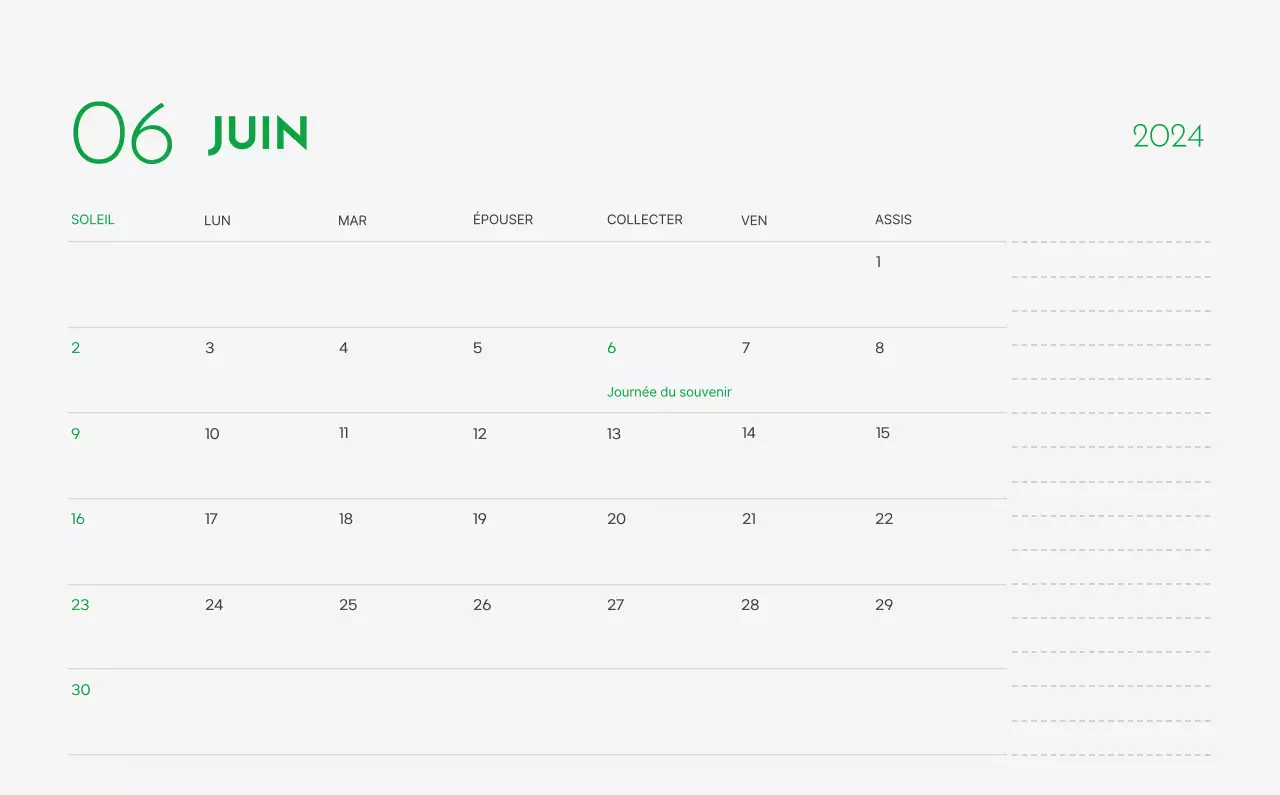
Task: Click date 18 in the MAR column
Action: pyautogui.click(x=345, y=519)
